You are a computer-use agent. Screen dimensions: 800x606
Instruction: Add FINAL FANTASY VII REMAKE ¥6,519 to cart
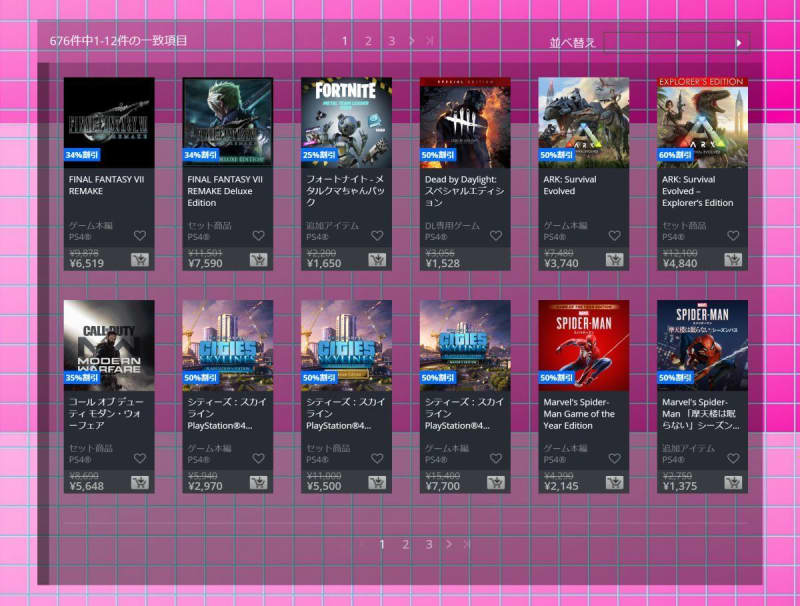139,260
